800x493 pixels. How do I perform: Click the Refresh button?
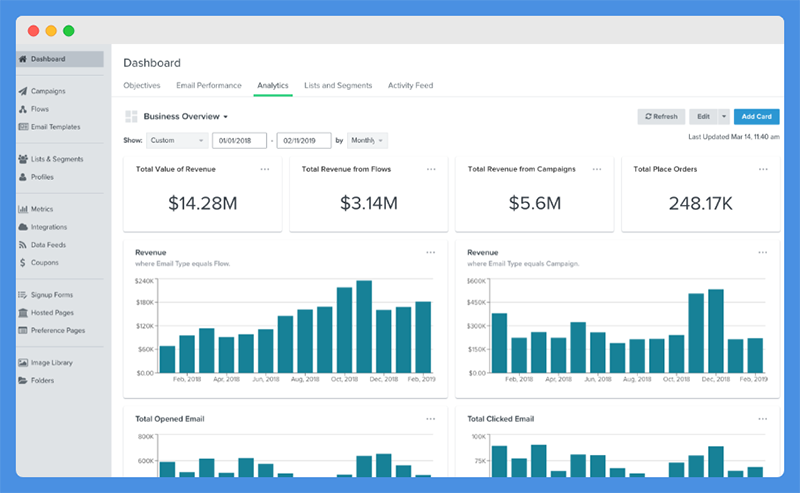coord(661,117)
